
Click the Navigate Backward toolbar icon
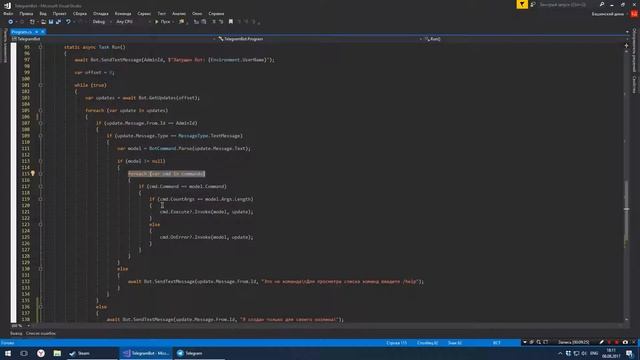pos(10,22)
